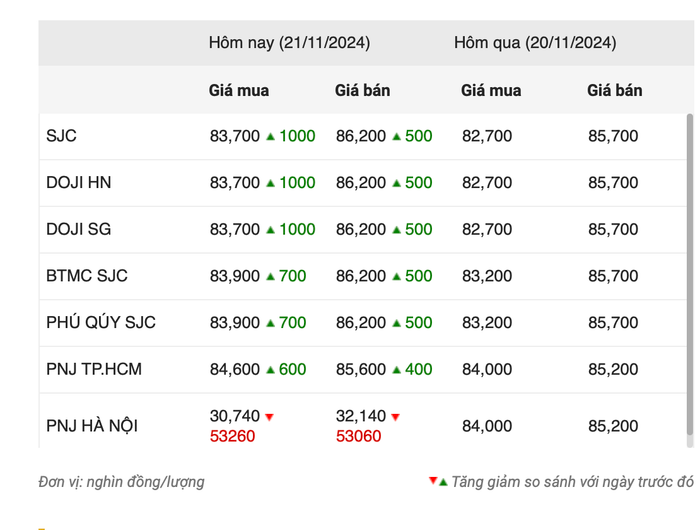700x530 pixels.
Task: Click the DOJI HN row label
Action: (79, 183)
